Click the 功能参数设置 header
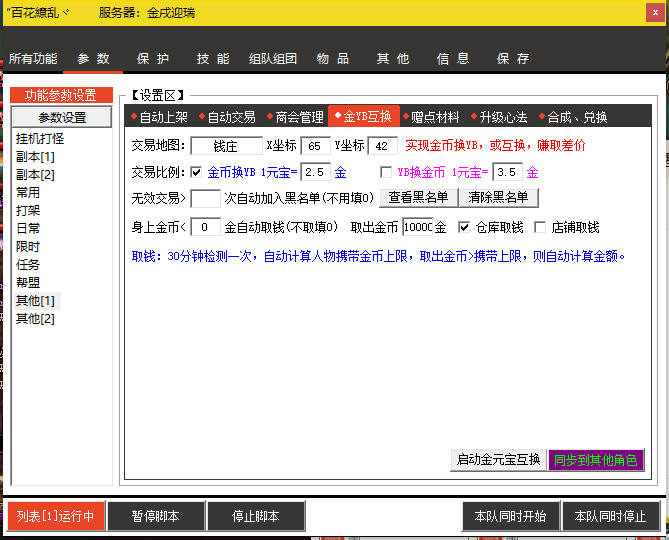This screenshot has width=669, height=540. coord(61,95)
